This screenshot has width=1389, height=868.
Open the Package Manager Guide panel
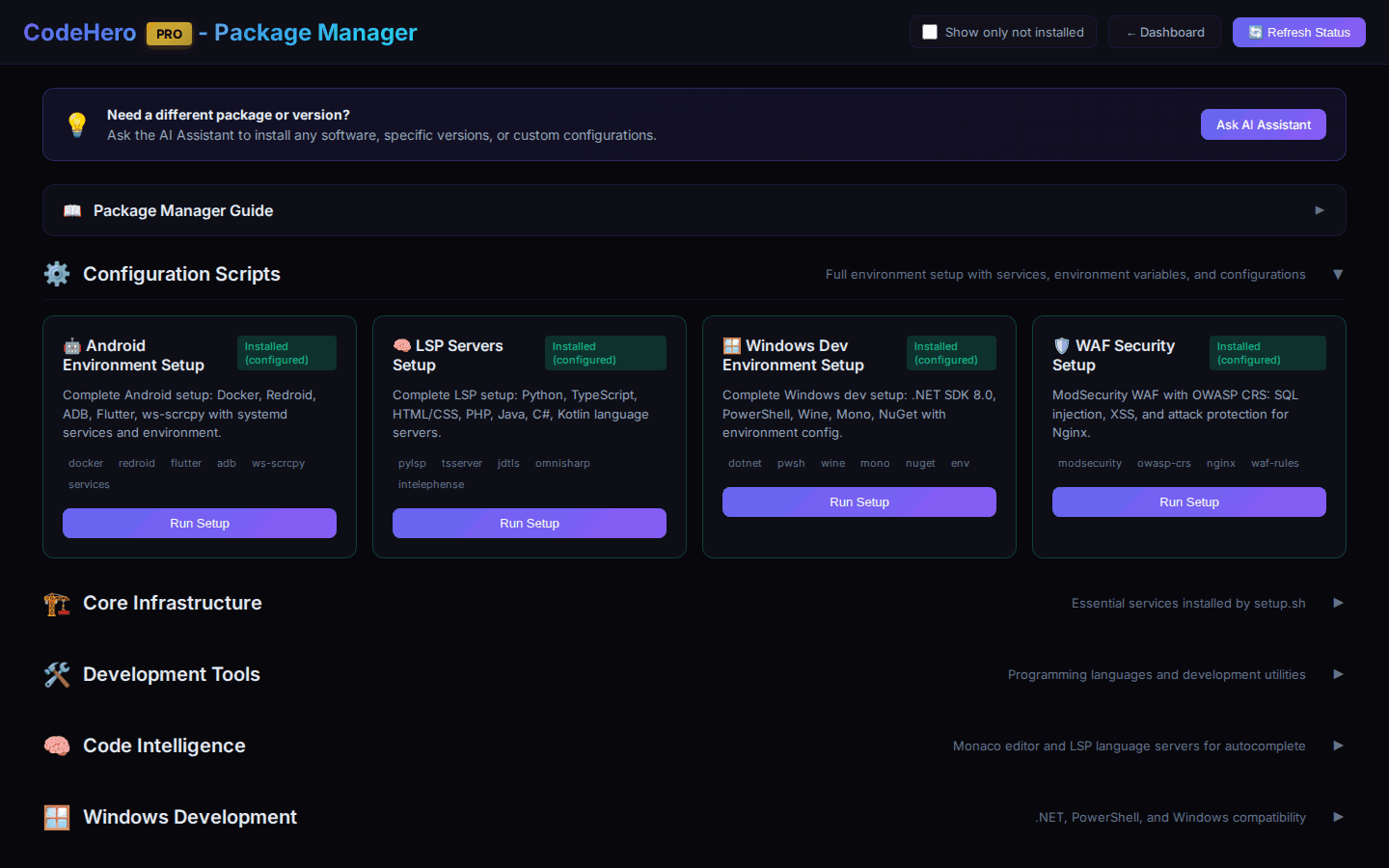(x=693, y=210)
